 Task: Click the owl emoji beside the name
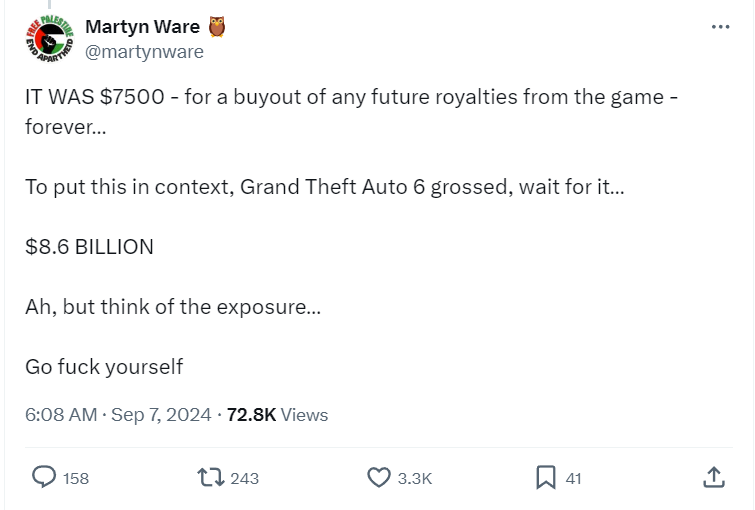pos(217,27)
